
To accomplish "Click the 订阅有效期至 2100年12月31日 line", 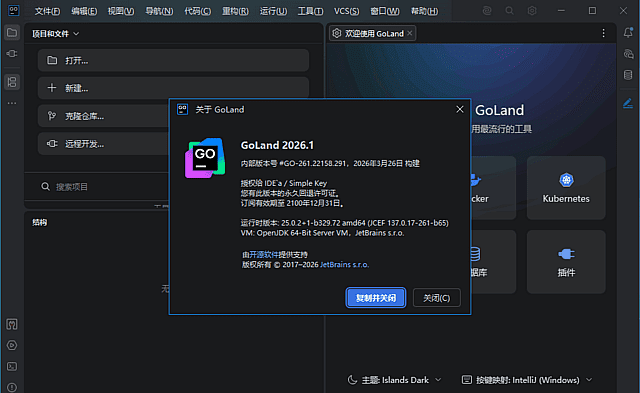I will tap(293, 203).
